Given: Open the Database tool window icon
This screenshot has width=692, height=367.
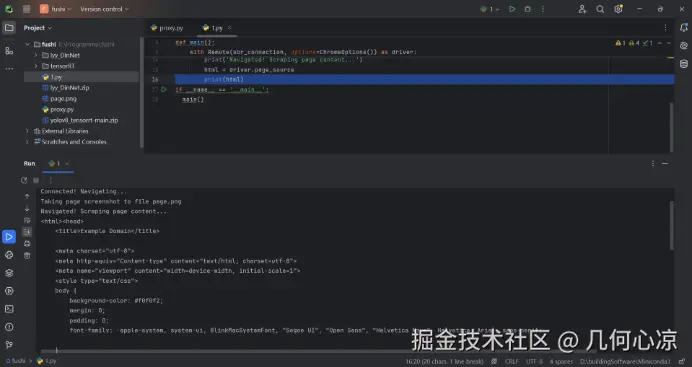Looking at the screenshot, I should (x=684, y=64).
